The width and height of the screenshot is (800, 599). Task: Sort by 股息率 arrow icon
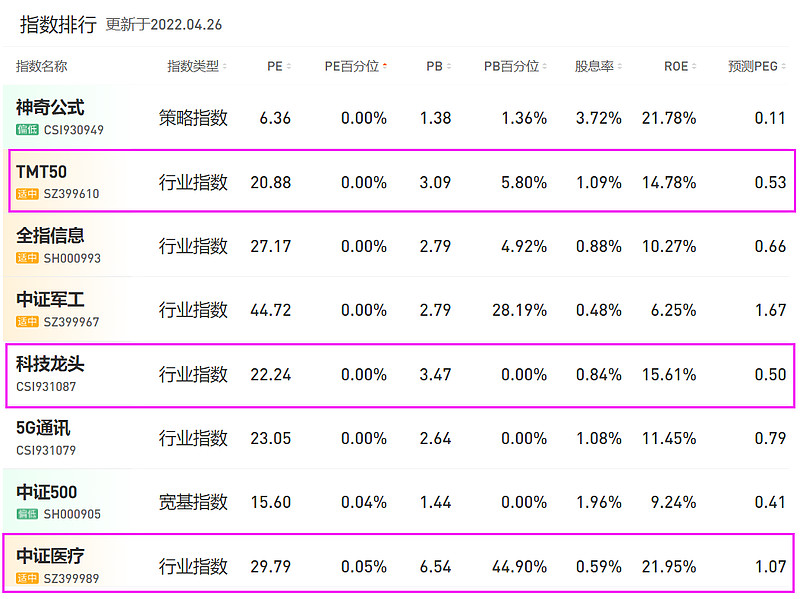pos(620,66)
